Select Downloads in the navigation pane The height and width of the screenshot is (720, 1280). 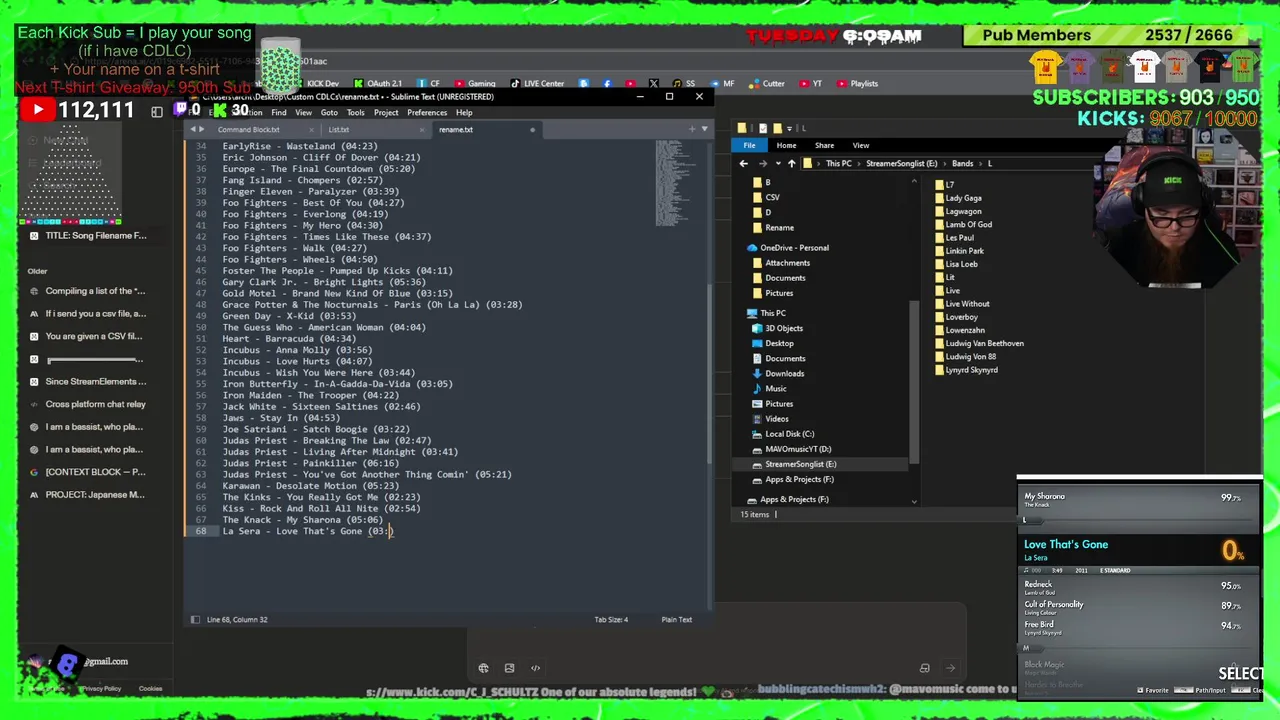[x=784, y=373]
